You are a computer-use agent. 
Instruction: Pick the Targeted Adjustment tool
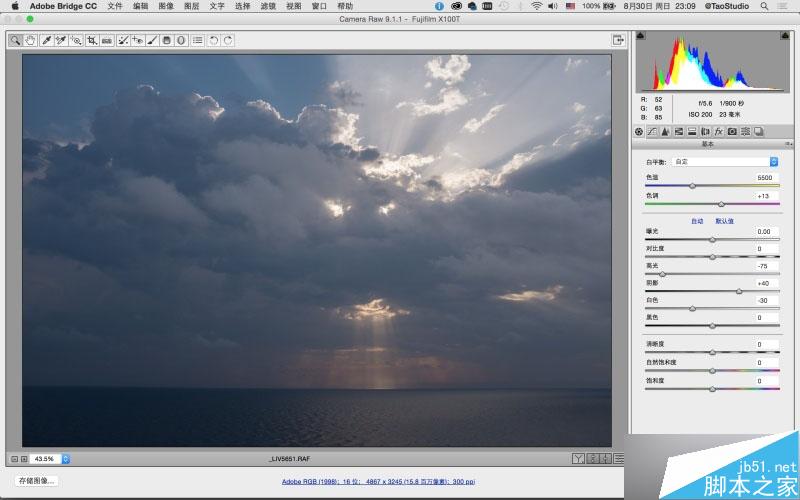tap(77, 40)
